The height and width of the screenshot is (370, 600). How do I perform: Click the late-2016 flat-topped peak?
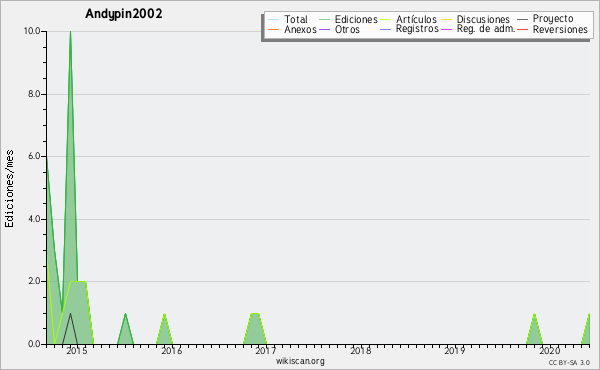click(x=255, y=330)
